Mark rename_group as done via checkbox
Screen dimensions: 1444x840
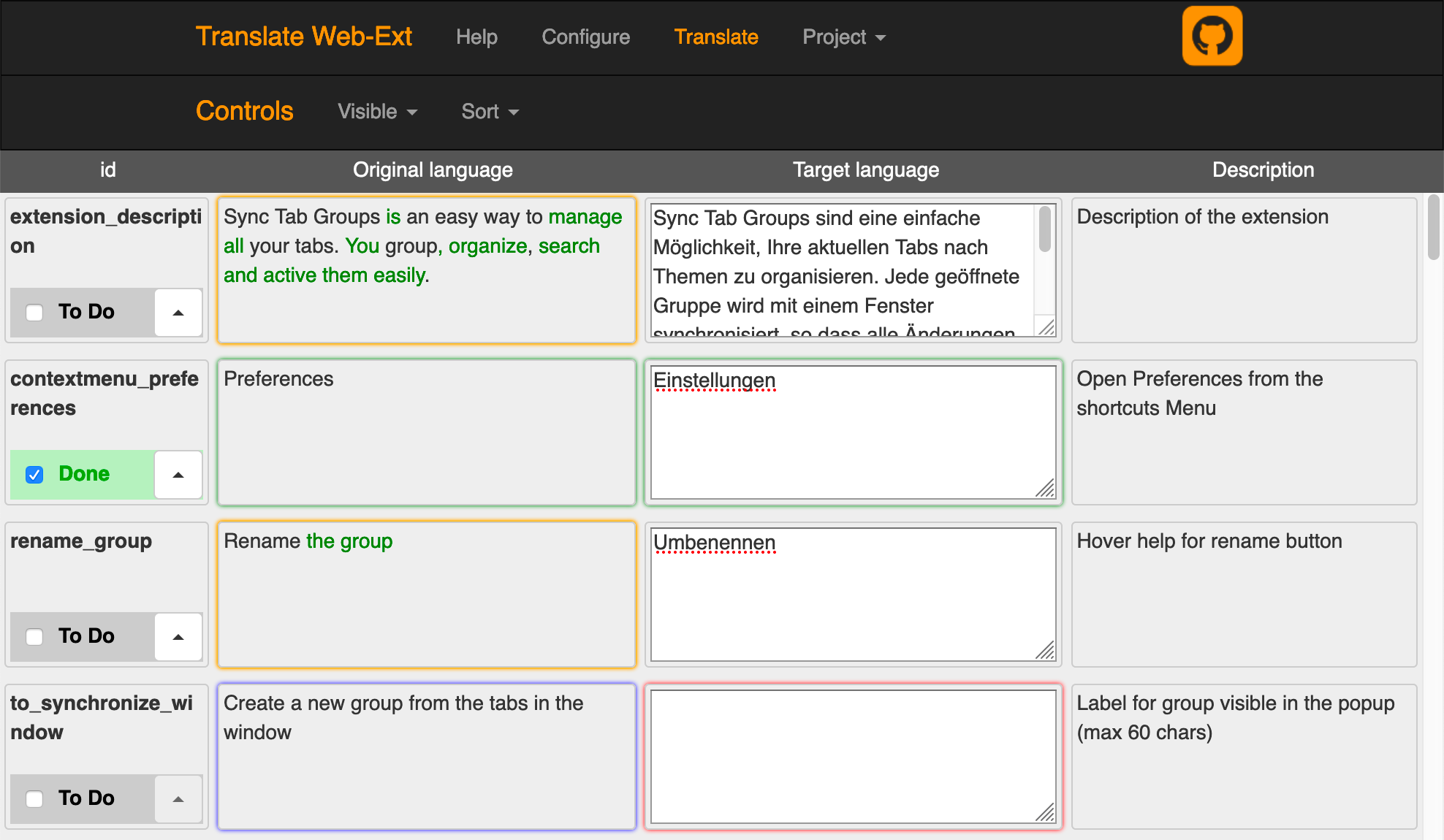34,637
